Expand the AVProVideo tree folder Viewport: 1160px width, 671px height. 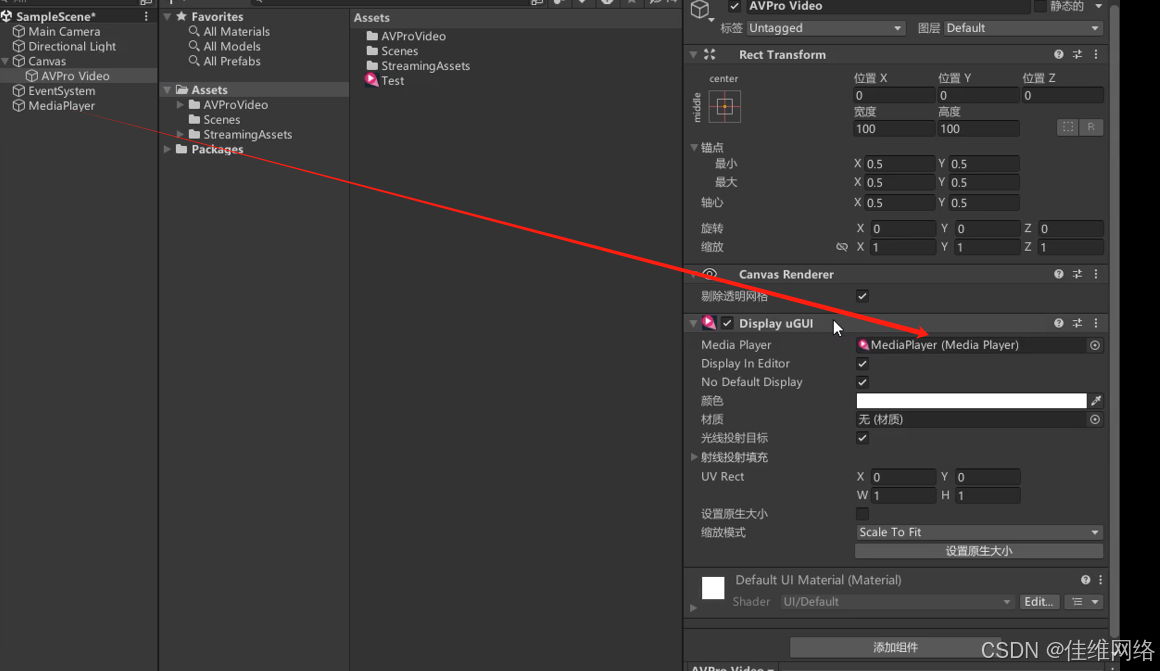tap(180, 105)
